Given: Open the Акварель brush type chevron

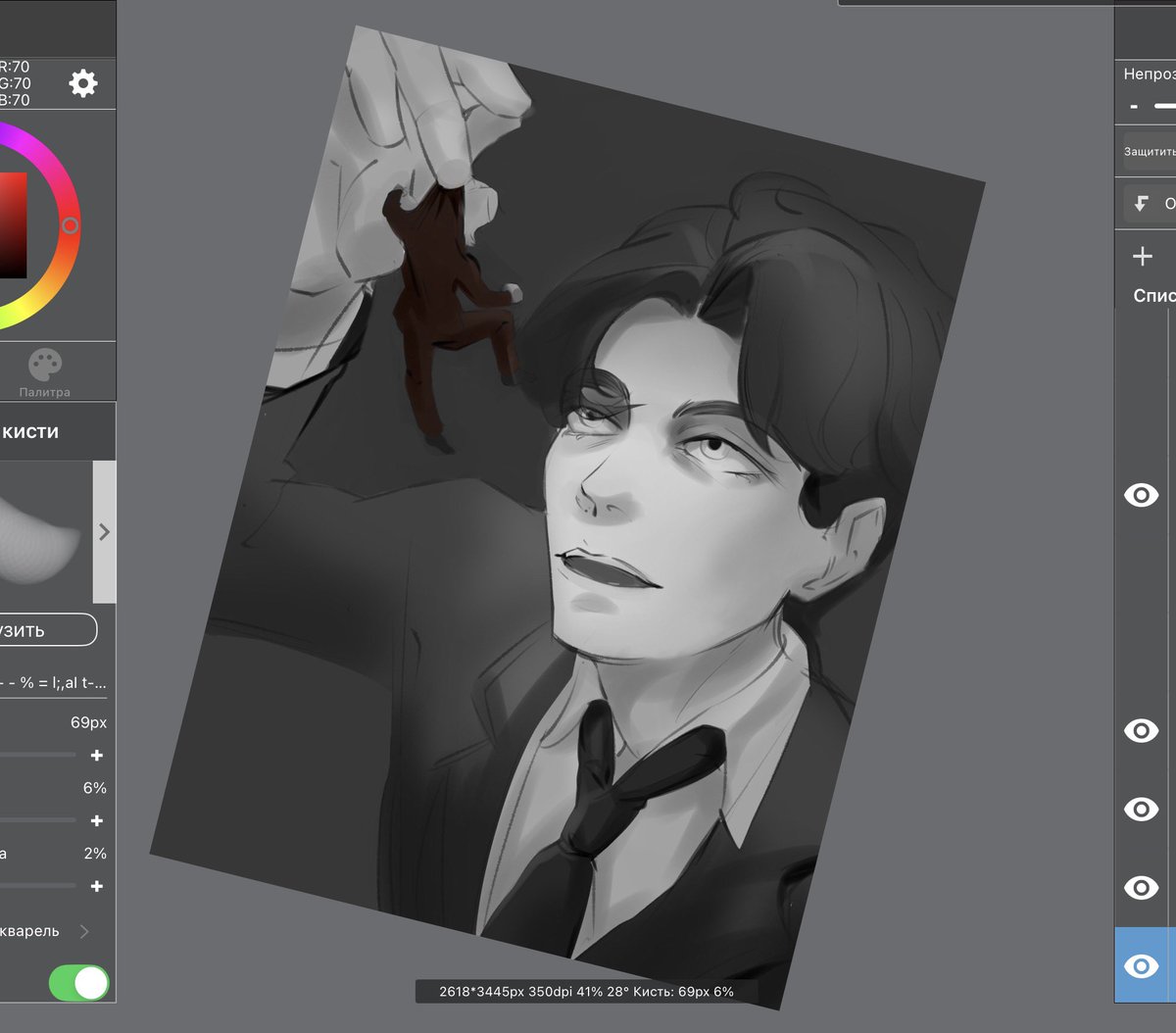Looking at the screenshot, I should click(84, 932).
